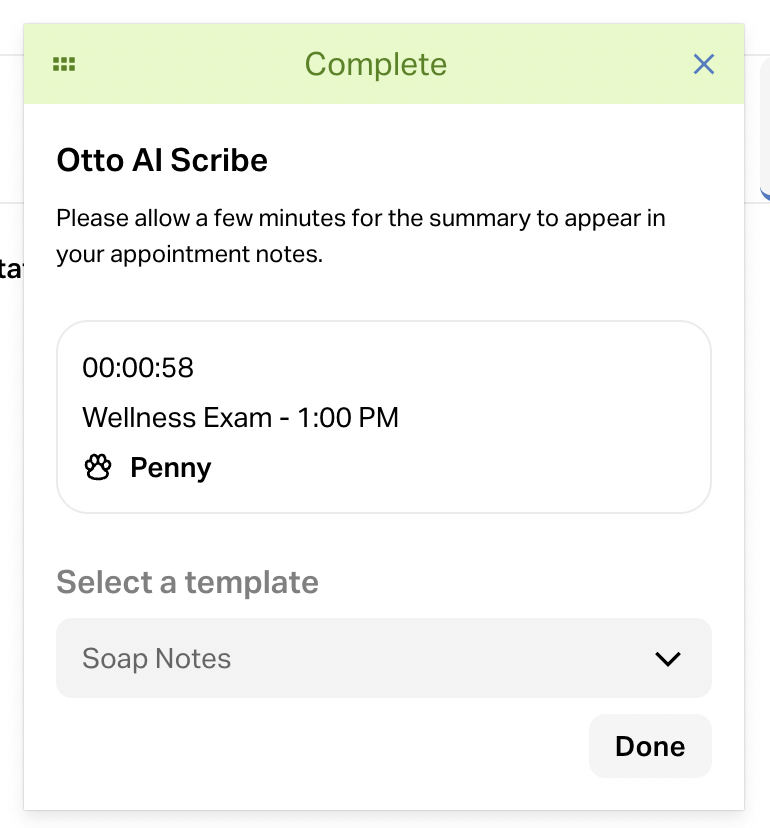Click the Wellness Exam - 1:00 PM appointment

click(240, 417)
